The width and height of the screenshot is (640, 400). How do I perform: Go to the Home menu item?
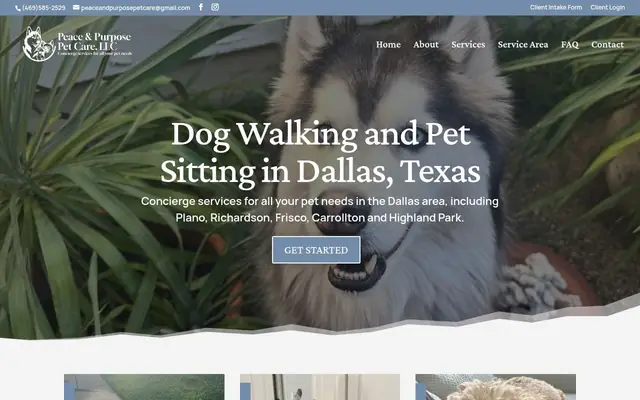(x=388, y=44)
